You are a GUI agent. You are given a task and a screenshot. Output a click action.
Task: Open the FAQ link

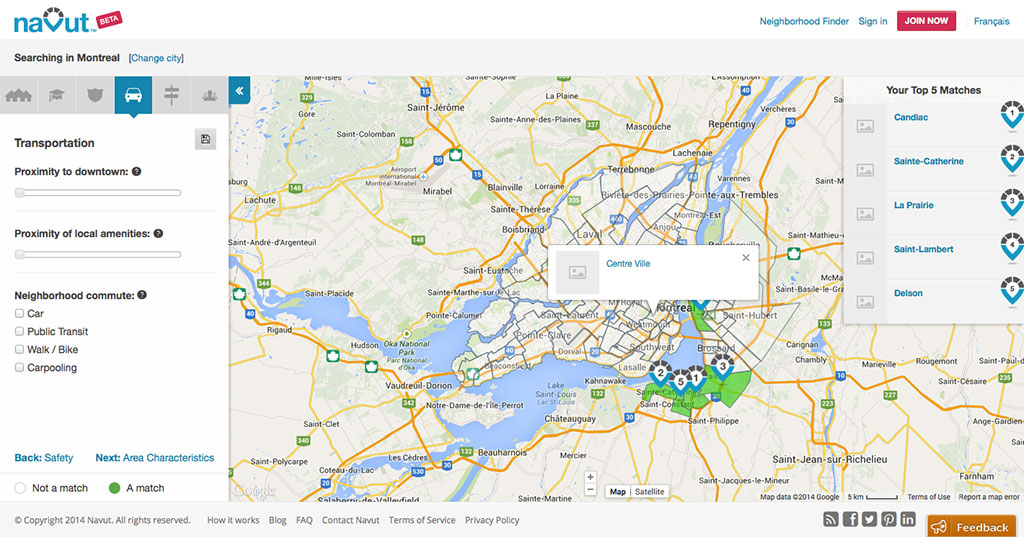click(304, 521)
